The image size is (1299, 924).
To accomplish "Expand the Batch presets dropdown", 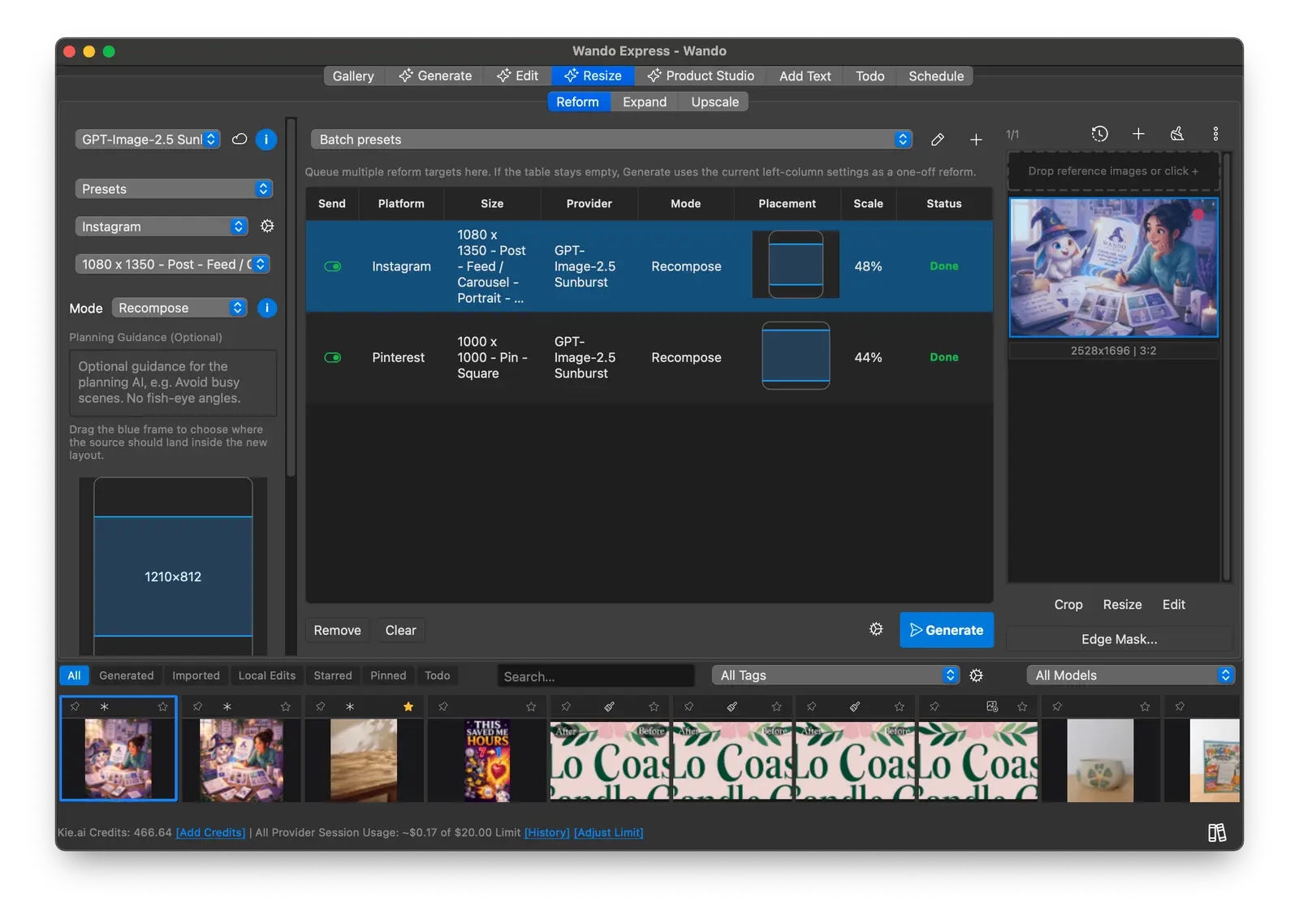I will pos(611,140).
